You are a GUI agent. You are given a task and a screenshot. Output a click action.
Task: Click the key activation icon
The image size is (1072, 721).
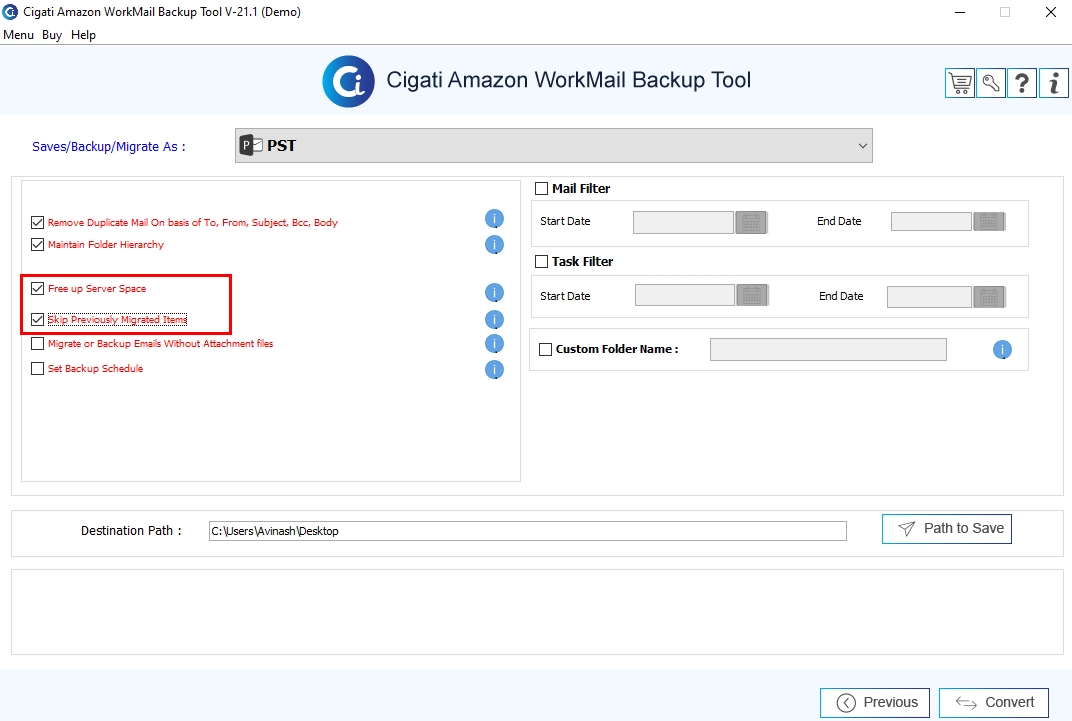[x=991, y=83]
